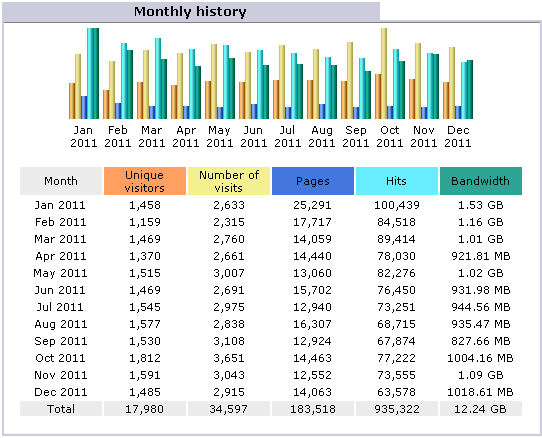Select the May 2011 row label

[x=60, y=273]
